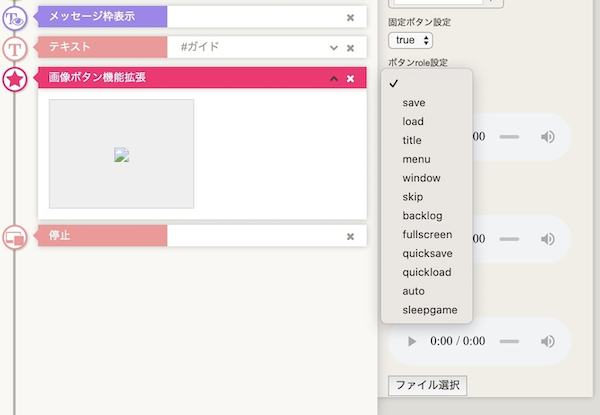Click the テキスト row T circle icon
Screen dimensions: 600x415
coord(15,49)
